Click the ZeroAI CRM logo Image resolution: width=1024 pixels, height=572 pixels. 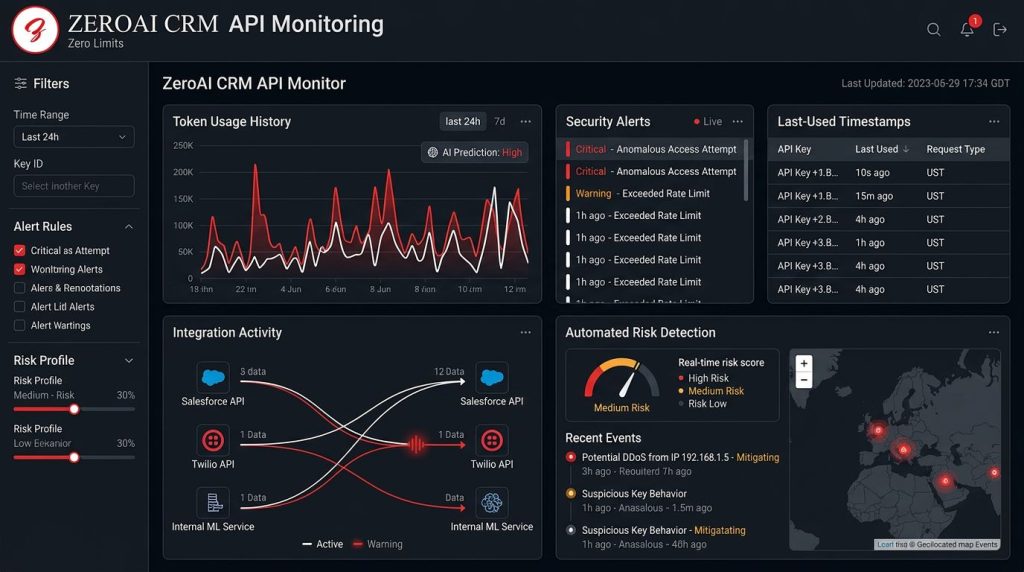(35, 30)
